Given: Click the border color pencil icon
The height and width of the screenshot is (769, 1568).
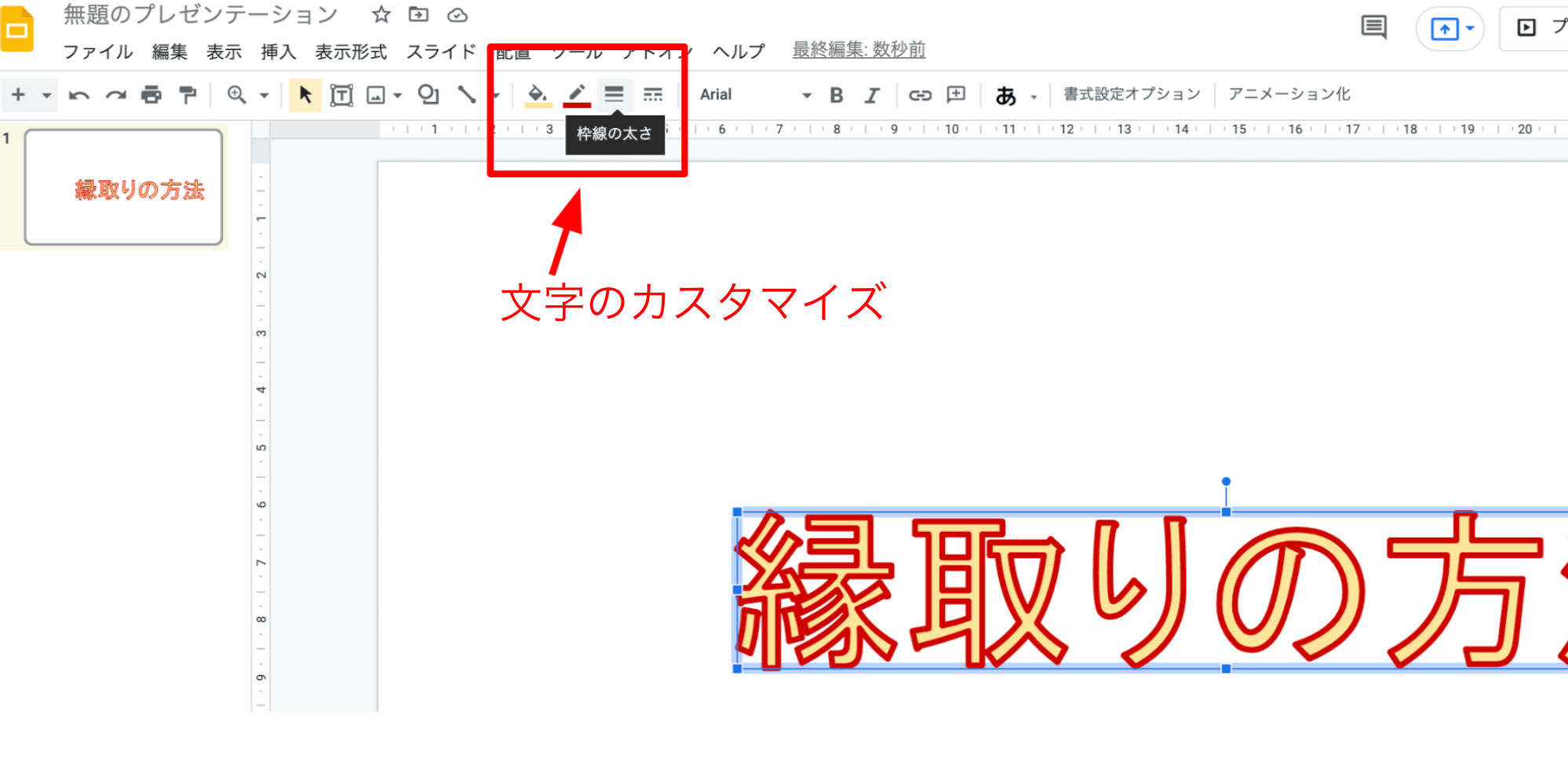Looking at the screenshot, I should tap(575, 94).
